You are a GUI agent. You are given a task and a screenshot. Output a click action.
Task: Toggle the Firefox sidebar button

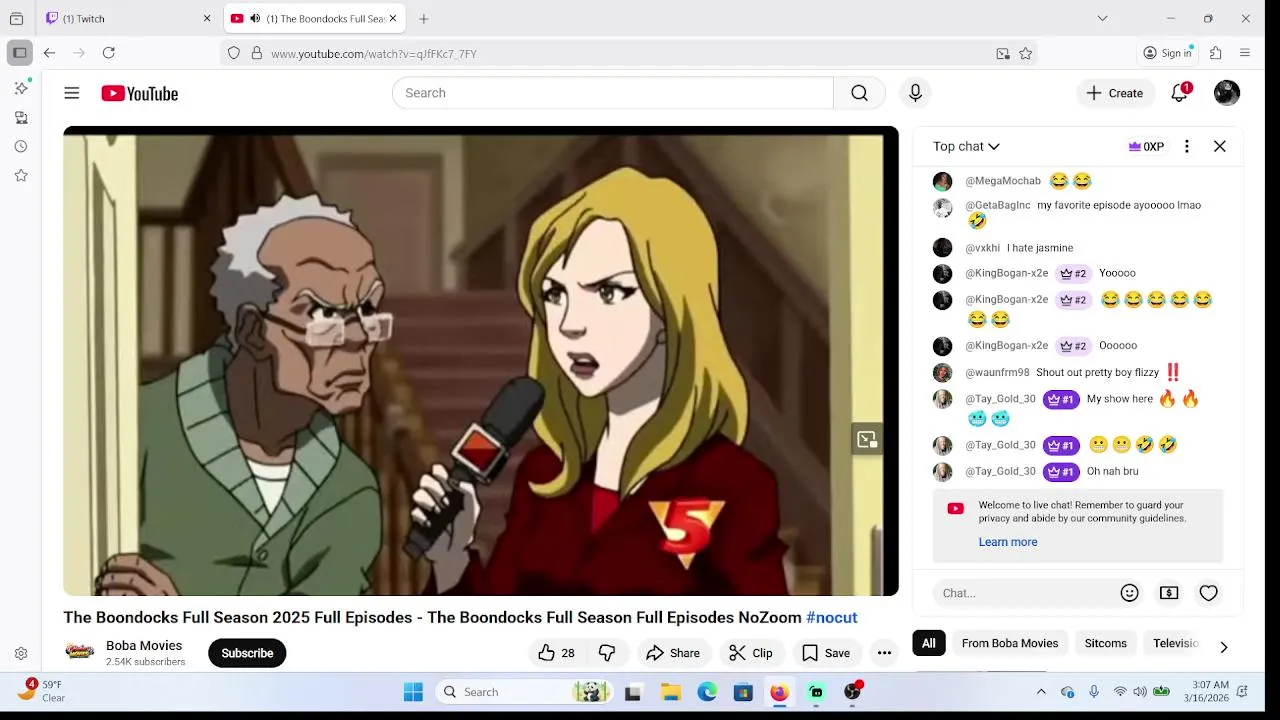tap(19, 53)
